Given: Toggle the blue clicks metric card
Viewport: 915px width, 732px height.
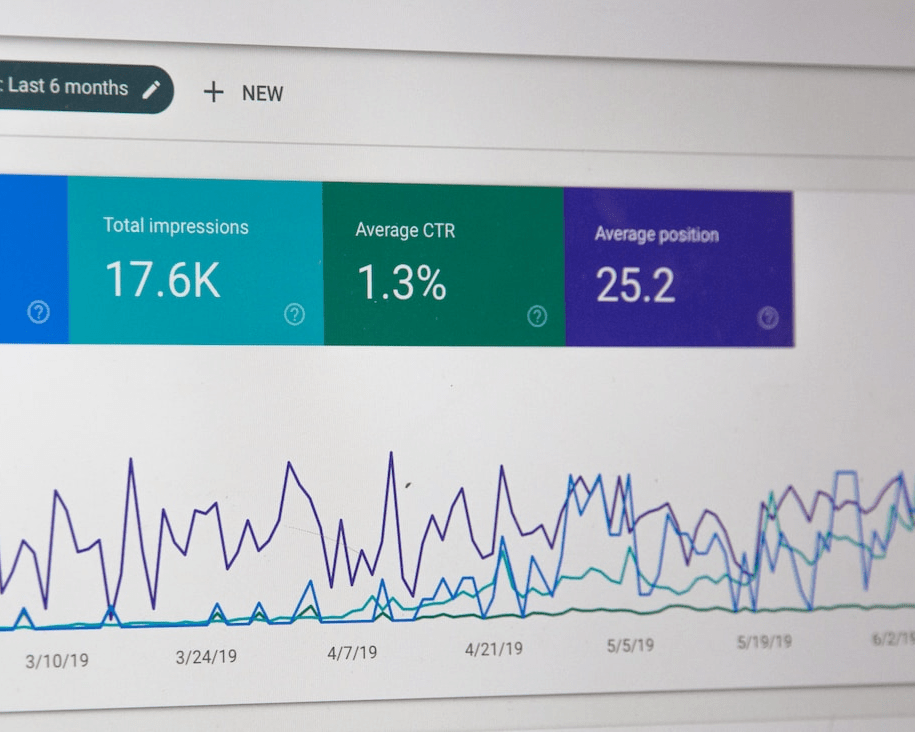Looking at the screenshot, I should pos(34,259).
